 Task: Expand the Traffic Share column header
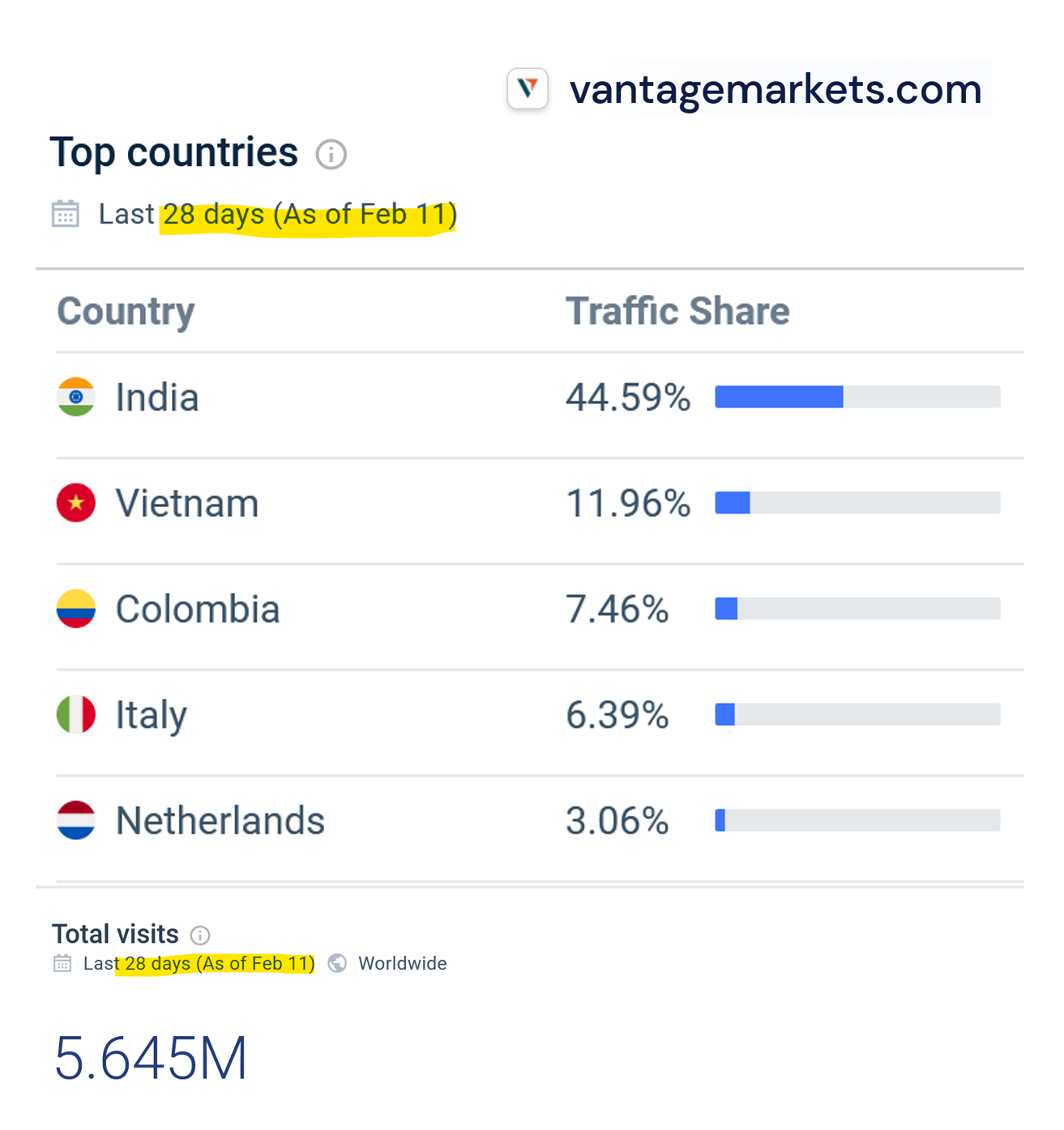(677, 311)
